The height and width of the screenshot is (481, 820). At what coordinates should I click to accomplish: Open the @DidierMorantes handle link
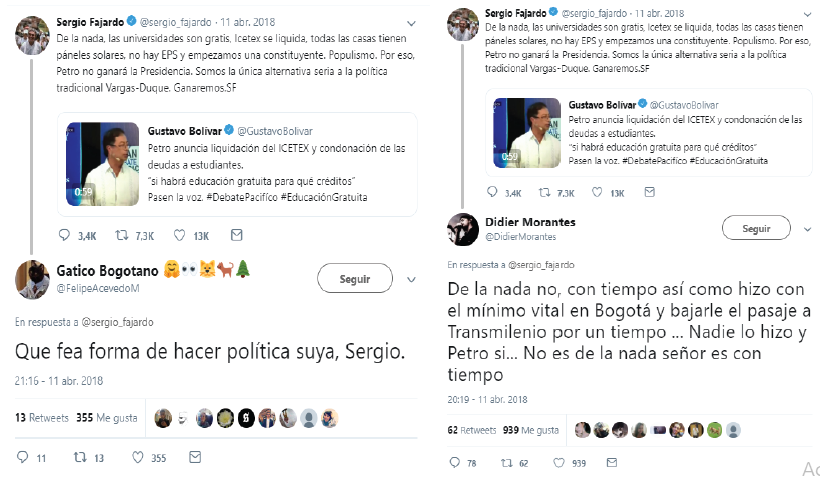[x=518, y=236]
